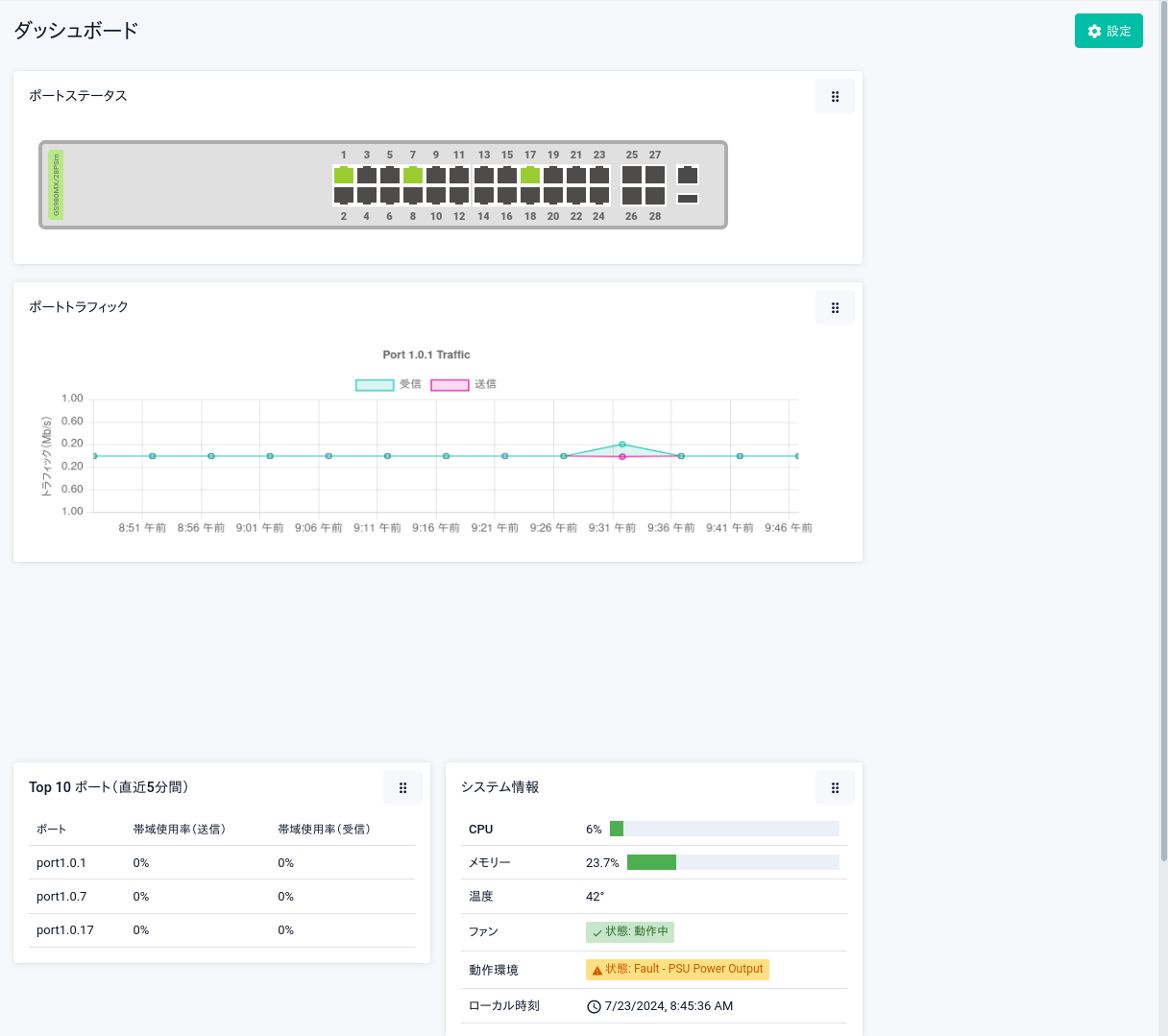1168x1036 pixels.
Task: Click the page vertical scrollbar
Action: pos(1163,432)
